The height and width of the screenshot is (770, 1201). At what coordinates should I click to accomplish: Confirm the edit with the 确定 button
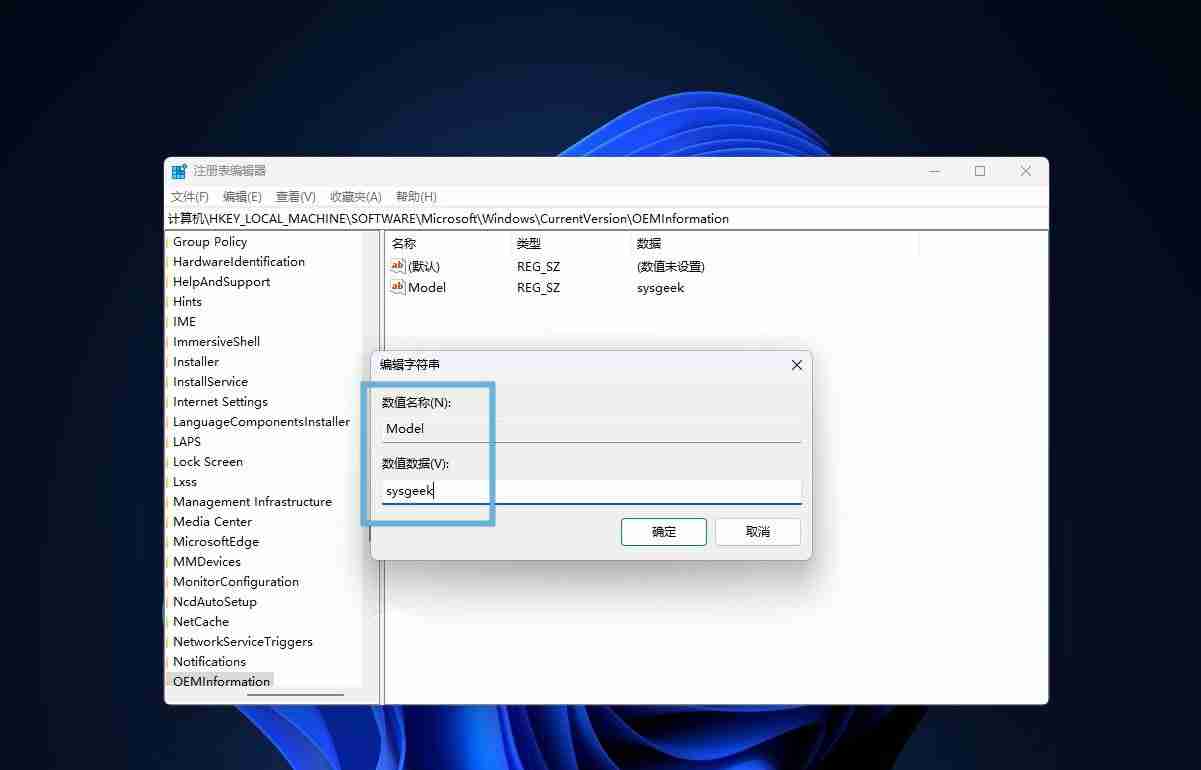pyautogui.click(x=663, y=531)
